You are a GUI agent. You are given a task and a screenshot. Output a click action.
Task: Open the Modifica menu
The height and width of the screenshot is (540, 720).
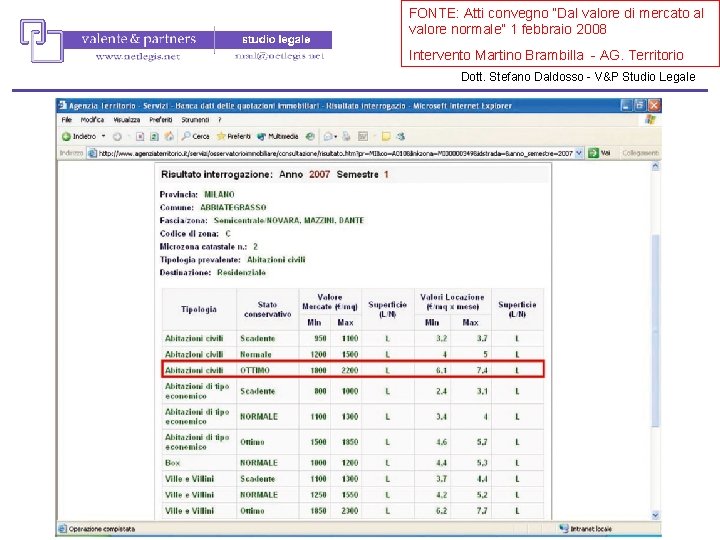tap(92, 120)
